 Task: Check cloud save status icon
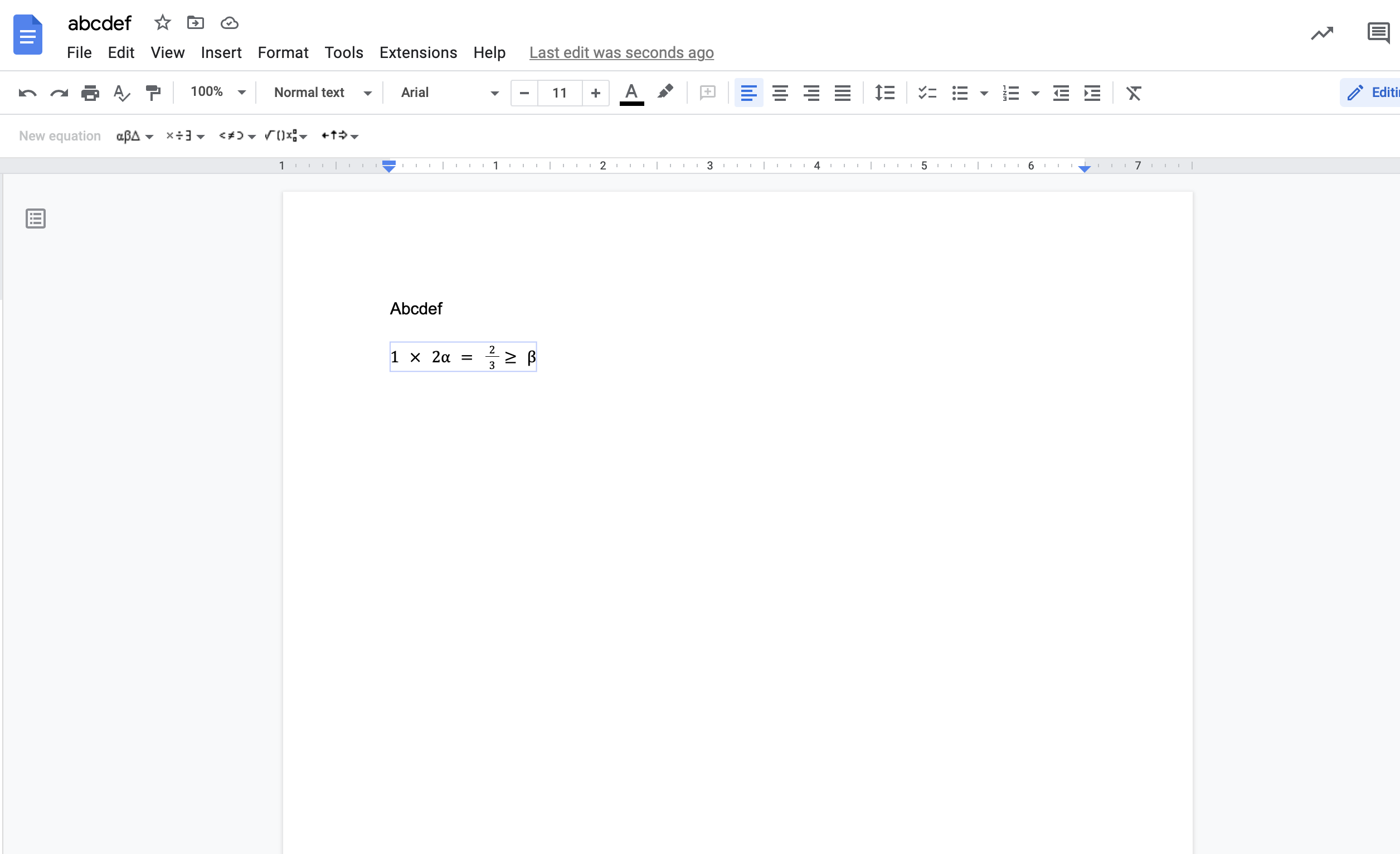(230, 23)
